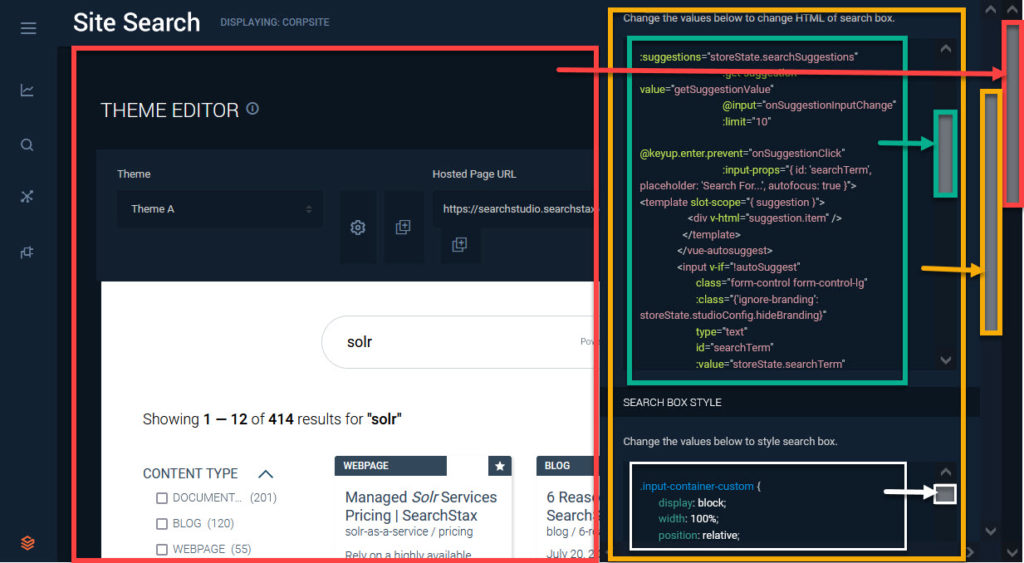The width and height of the screenshot is (1024, 563).
Task: Click the copy icon below Hosted Page URL
Action: (460, 244)
